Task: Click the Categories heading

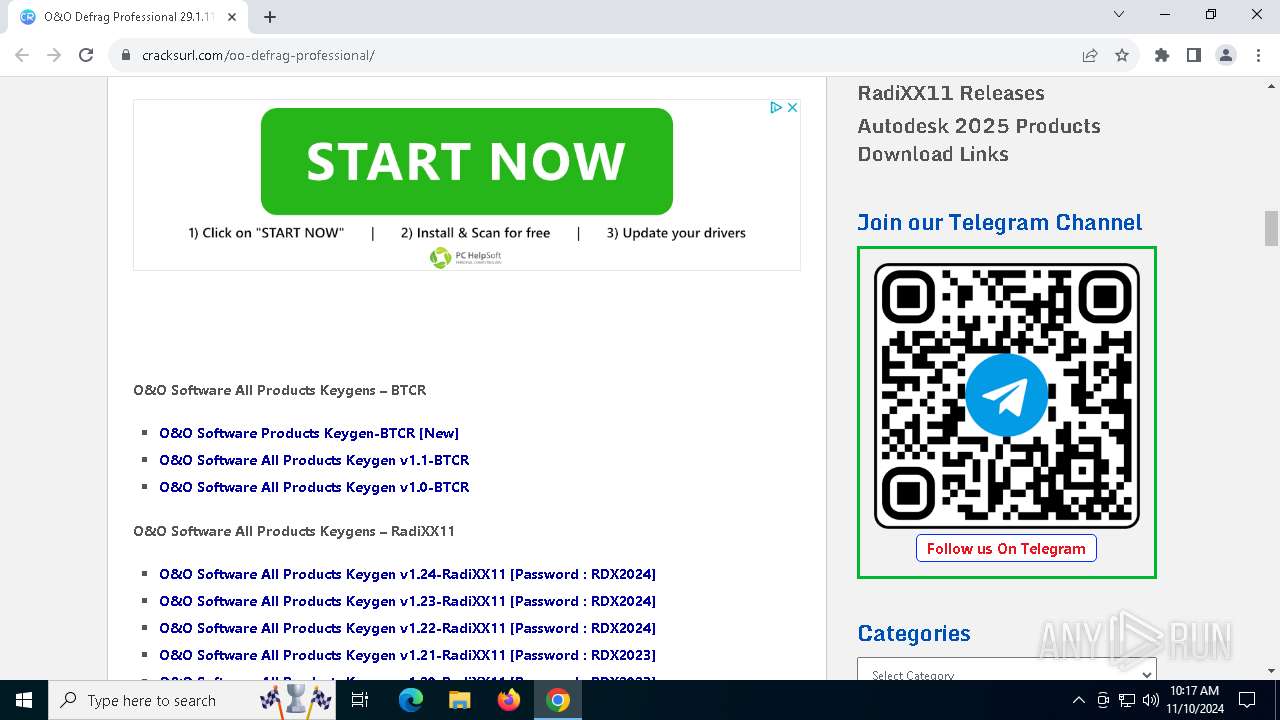Action: click(x=914, y=633)
